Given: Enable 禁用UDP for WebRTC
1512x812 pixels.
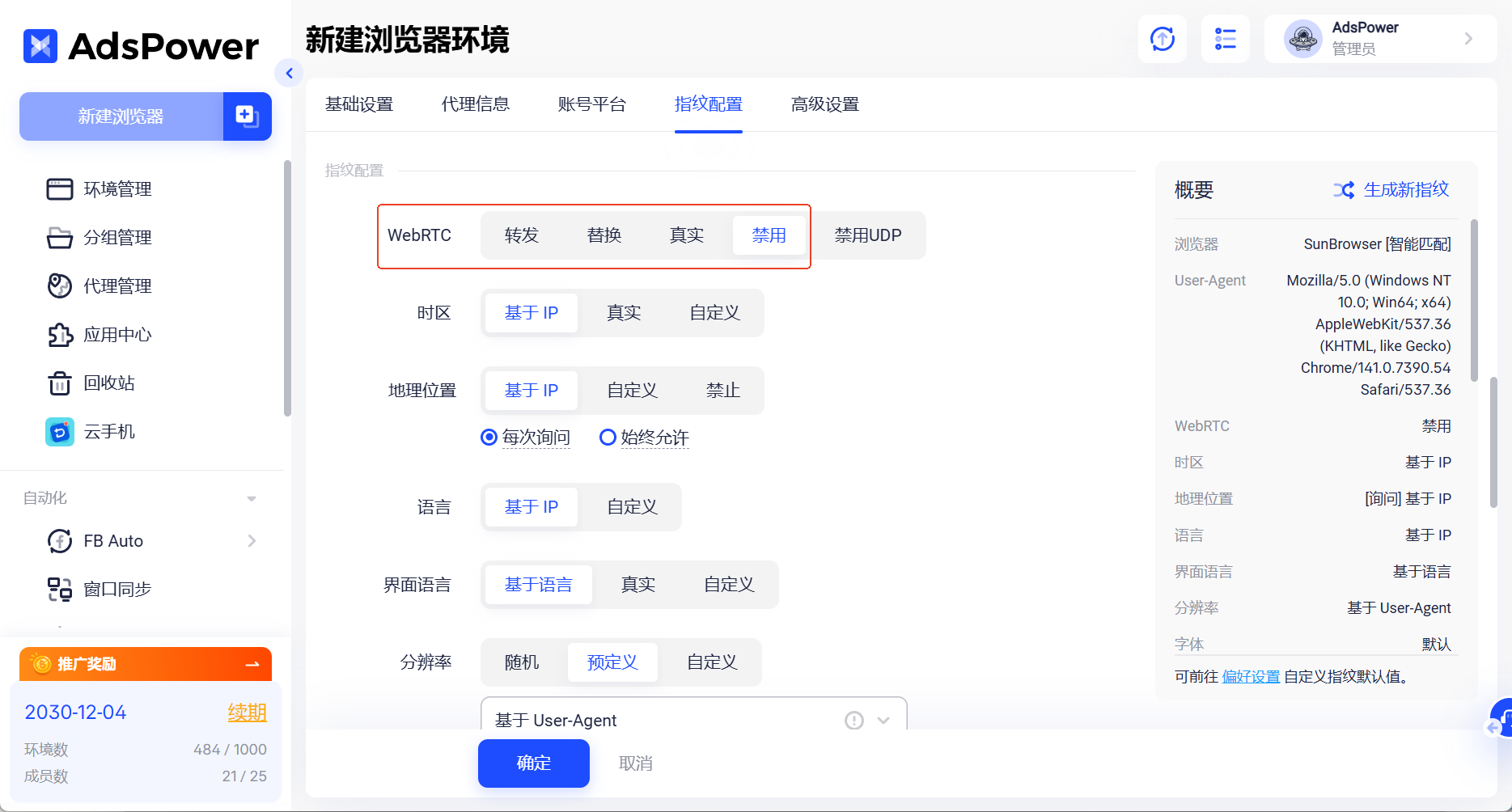Looking at the screenshot, I should tap(868, 235).
